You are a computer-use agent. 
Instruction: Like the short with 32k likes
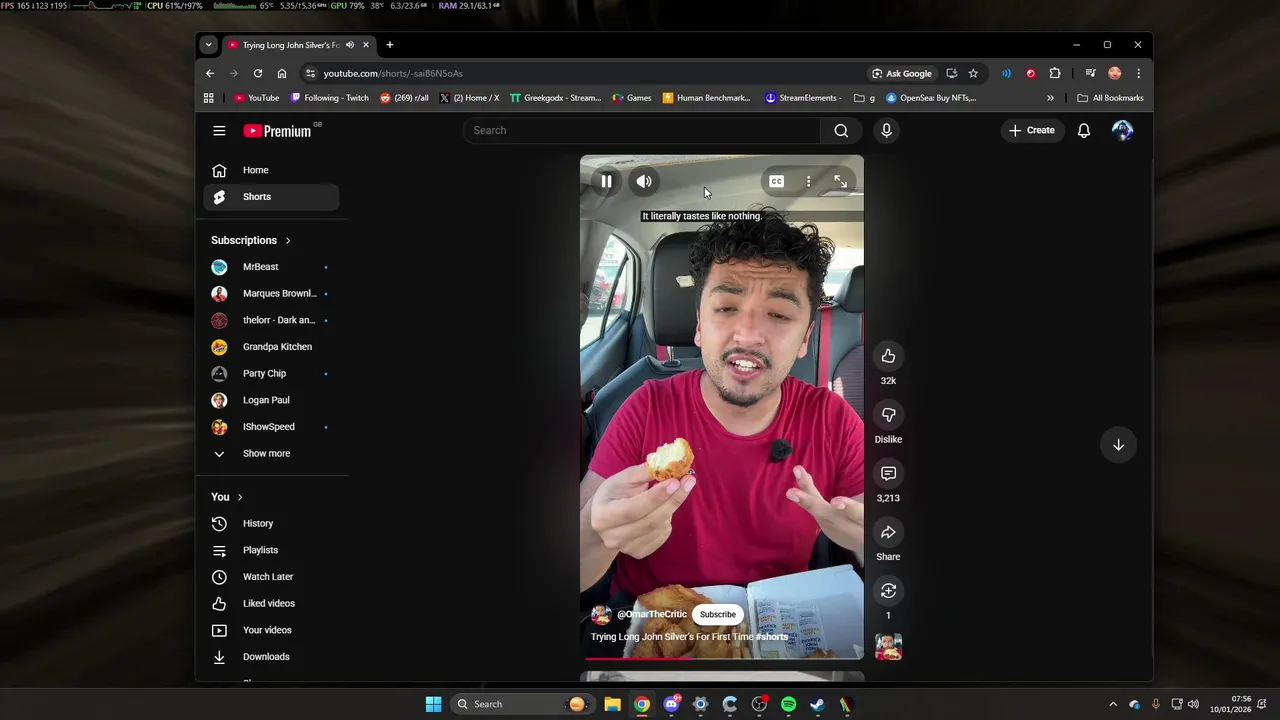click(x=888, y=356)
